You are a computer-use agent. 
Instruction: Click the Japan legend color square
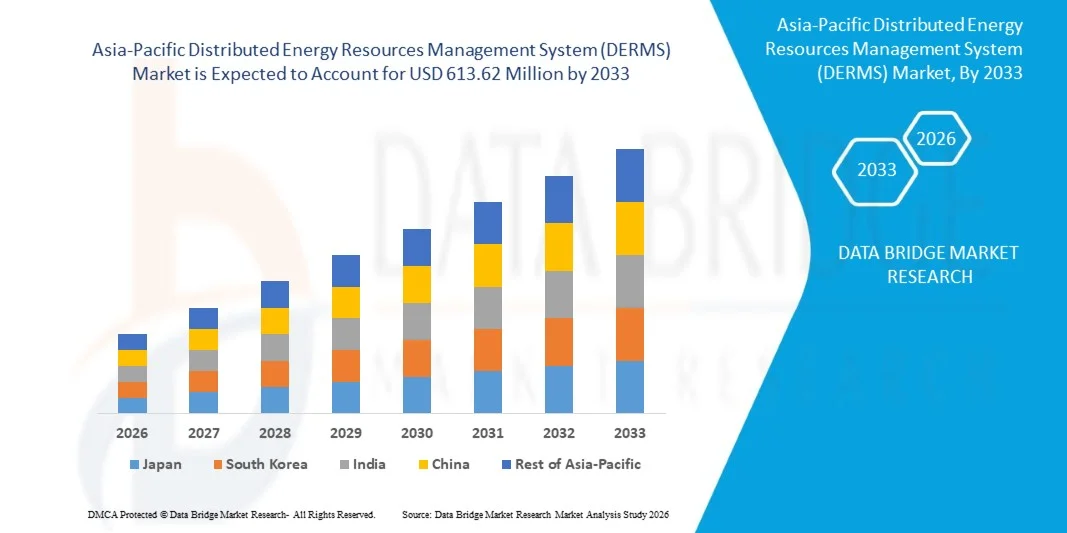pos(134,465)
